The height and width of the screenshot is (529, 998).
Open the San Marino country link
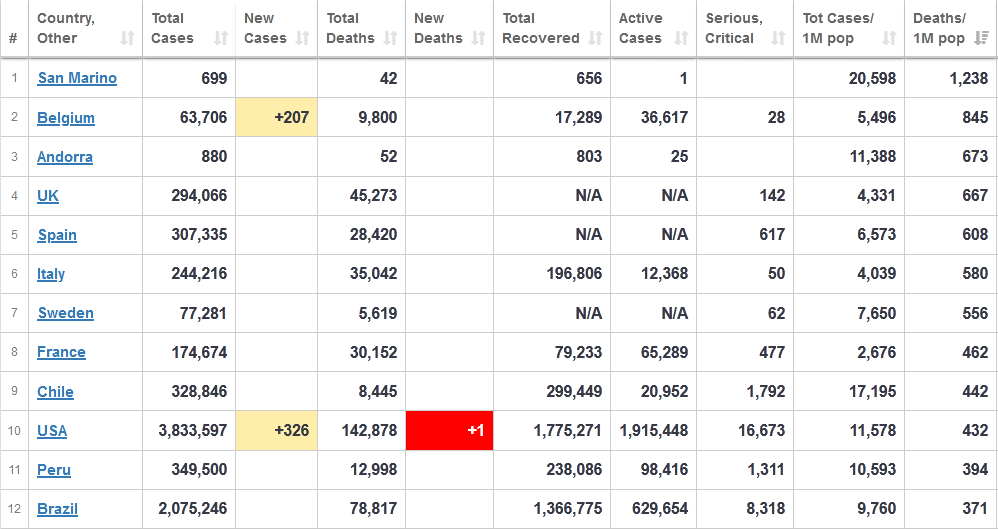coord(77,78)
